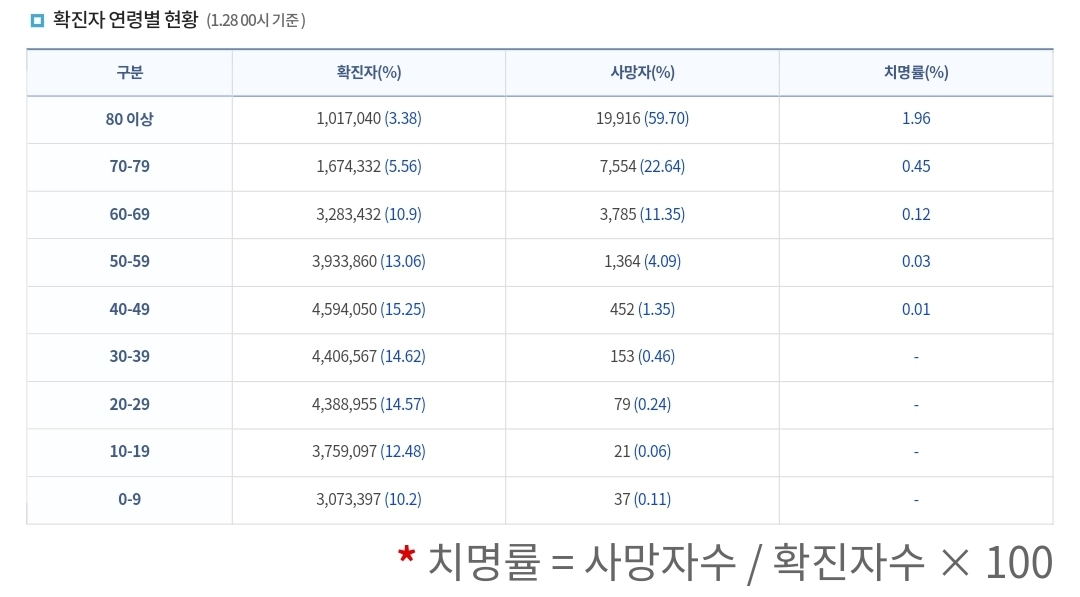
Task: Click deaths cell 153 (0.46)
Action: tap(642, 357)
